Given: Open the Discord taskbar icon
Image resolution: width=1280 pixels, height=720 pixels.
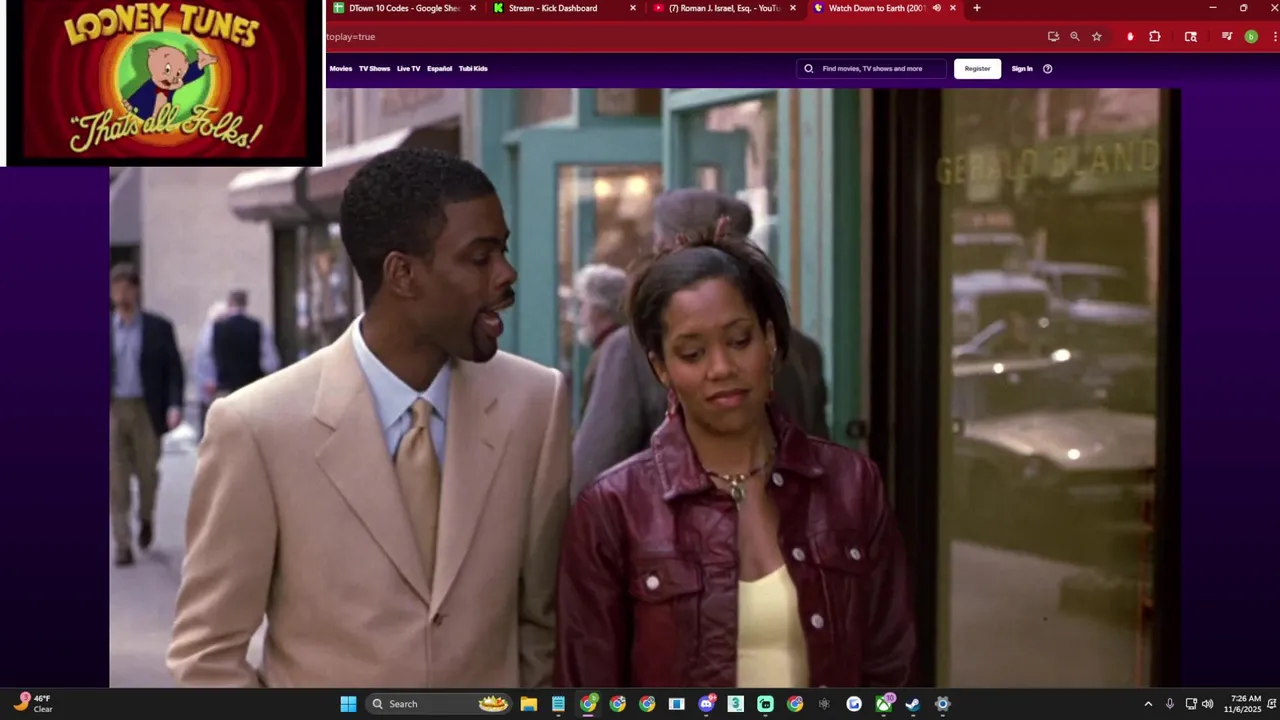Looking at the screenshot, I should 706,704.
